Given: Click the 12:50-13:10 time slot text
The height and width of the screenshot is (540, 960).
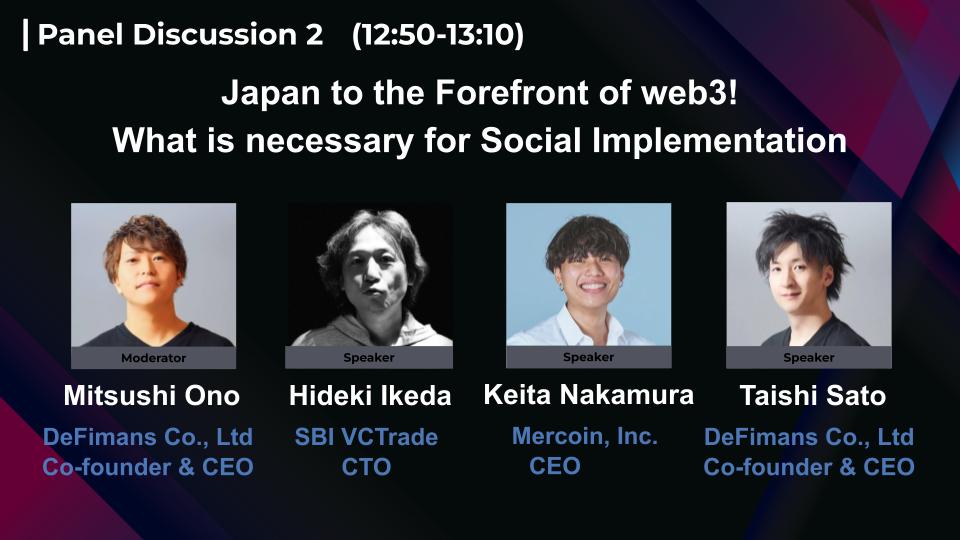Looking at the screenshot, I should 438,35.
